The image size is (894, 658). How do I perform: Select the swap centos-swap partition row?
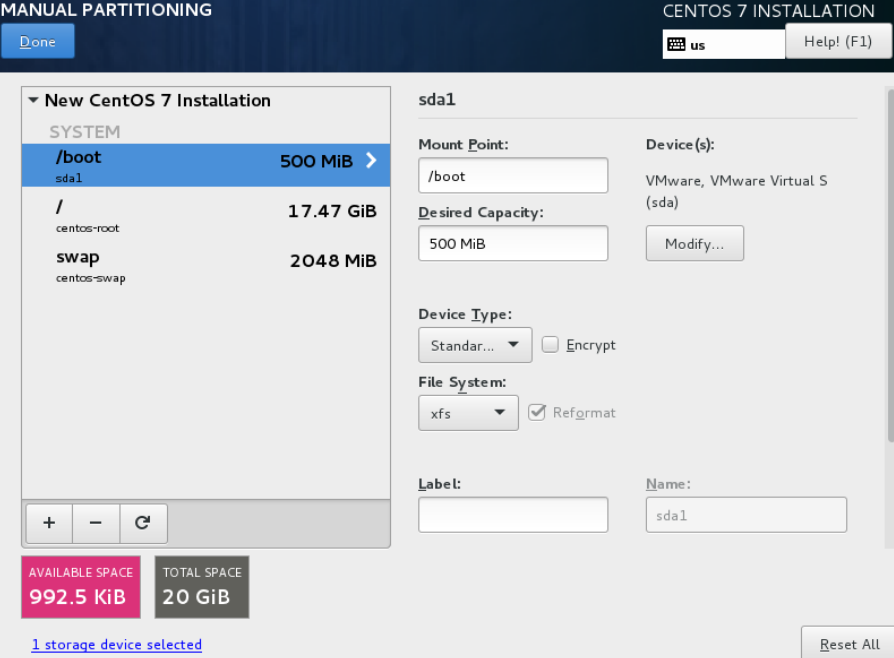(206, 266)
